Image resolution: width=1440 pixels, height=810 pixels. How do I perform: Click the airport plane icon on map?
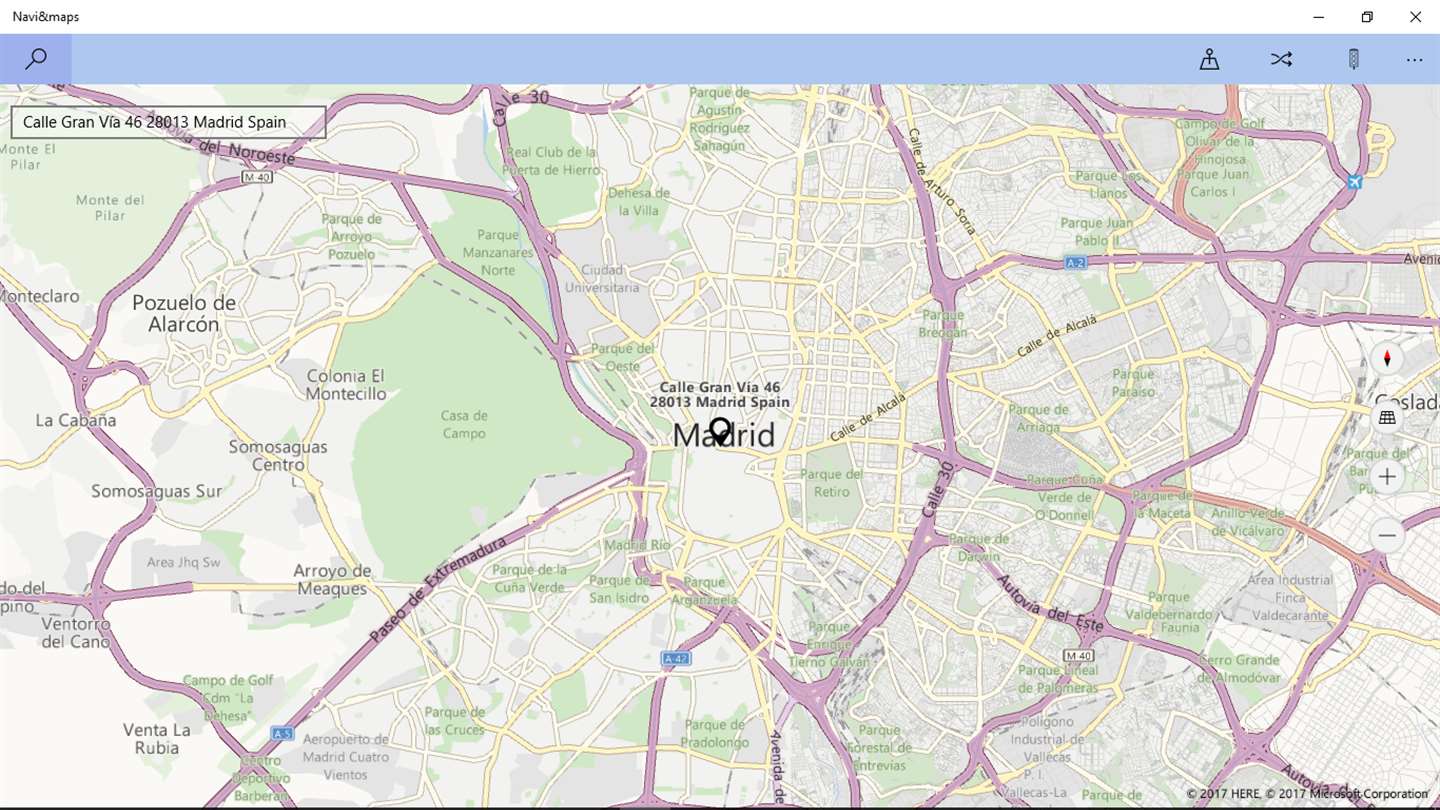pos(1354,182)
